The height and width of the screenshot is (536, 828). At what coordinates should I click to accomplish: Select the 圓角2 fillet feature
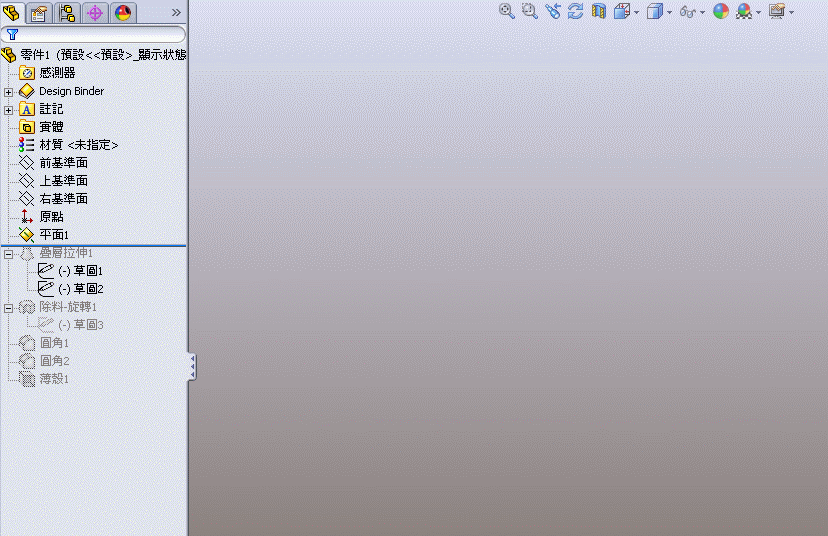(44, 361)
